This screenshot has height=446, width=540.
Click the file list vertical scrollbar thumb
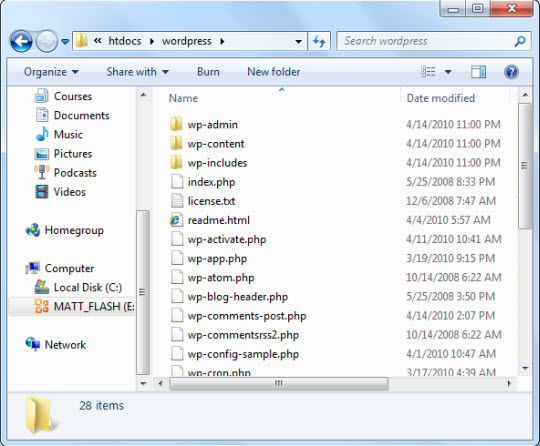(524, 166)
